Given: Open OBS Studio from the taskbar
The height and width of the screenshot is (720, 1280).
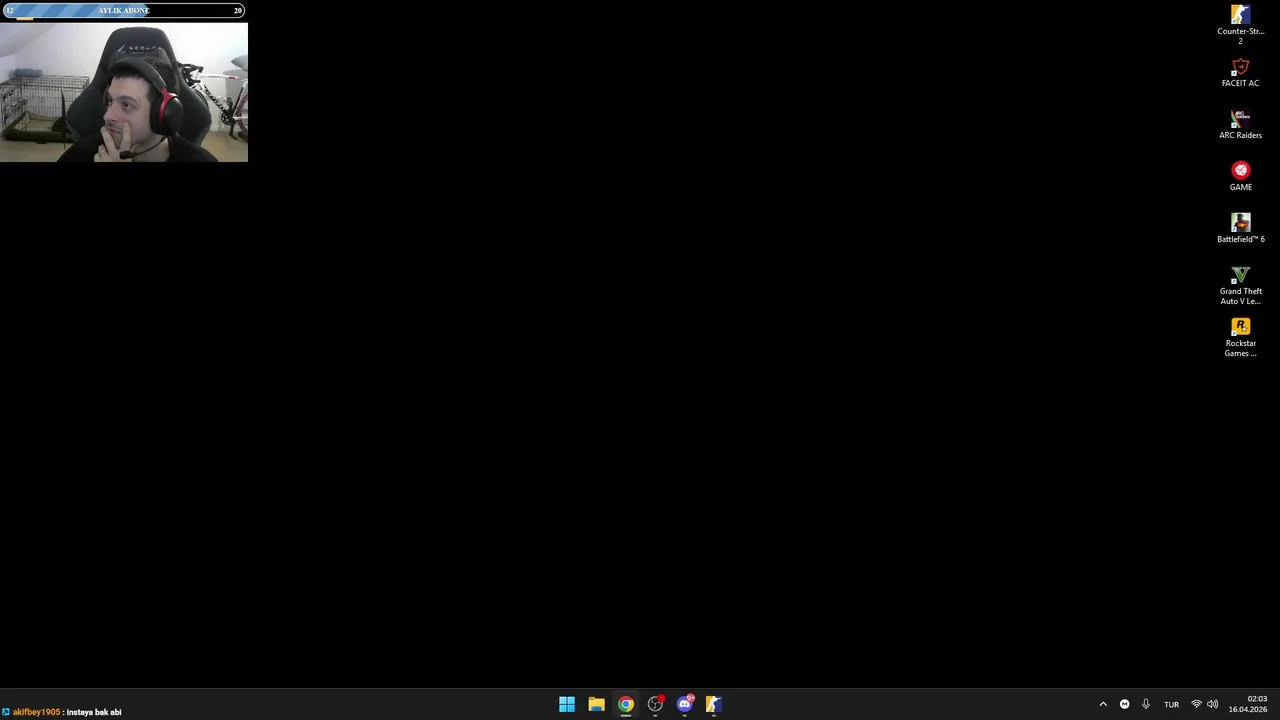Looking at the screenshot, I should (655, 704).
